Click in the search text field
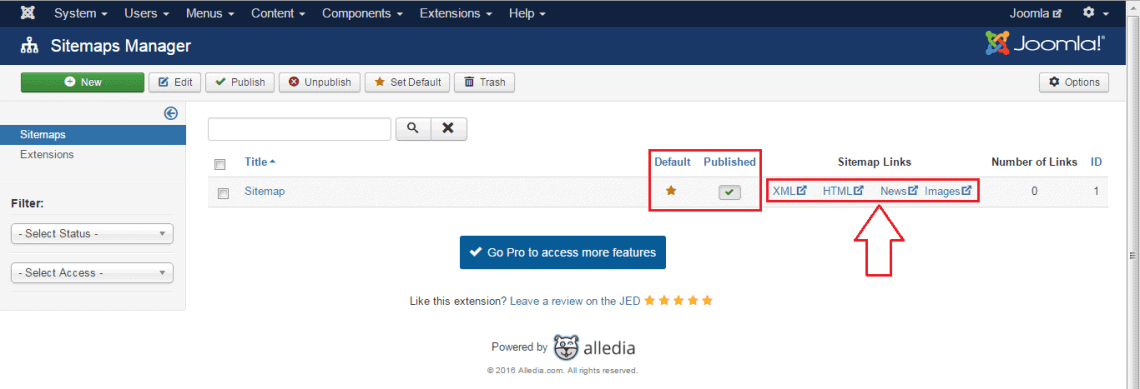Screen dimensions: 1140x389 300,129
